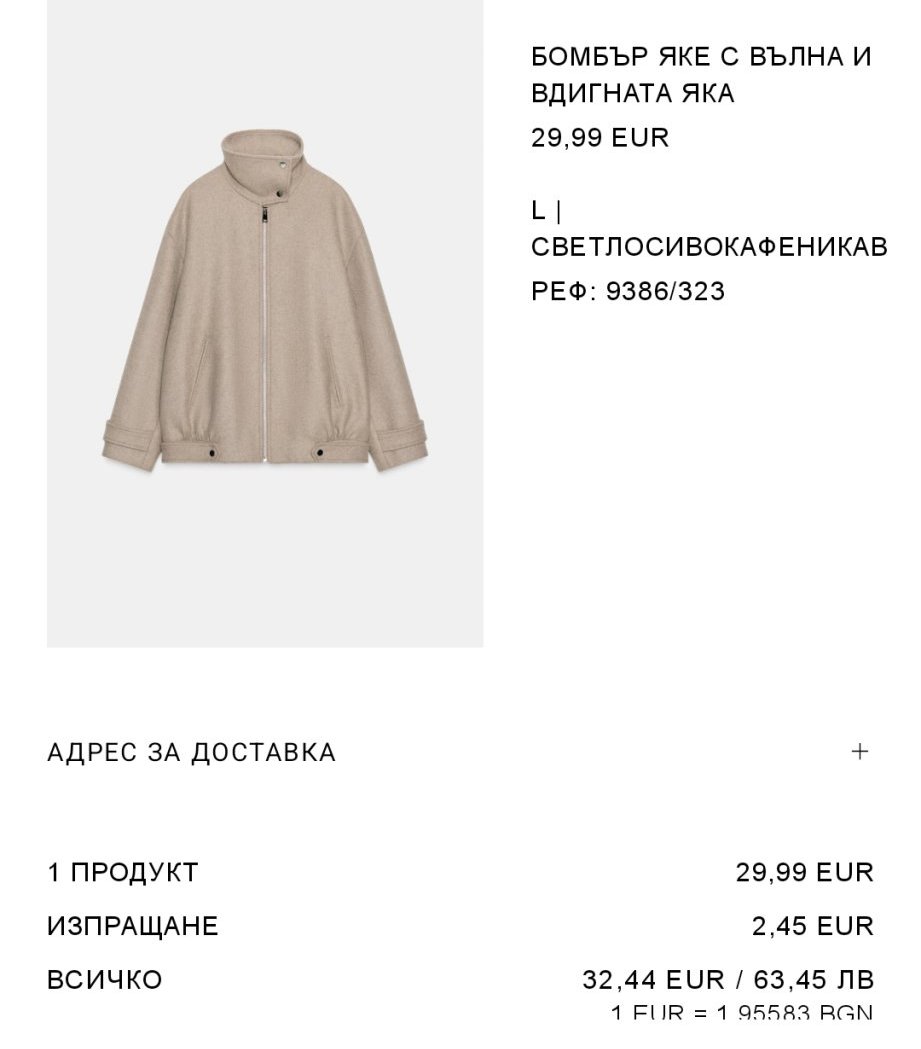Select the size L label
The image size is (921, 1049).
pyautogui.click(x=538, y=211)
